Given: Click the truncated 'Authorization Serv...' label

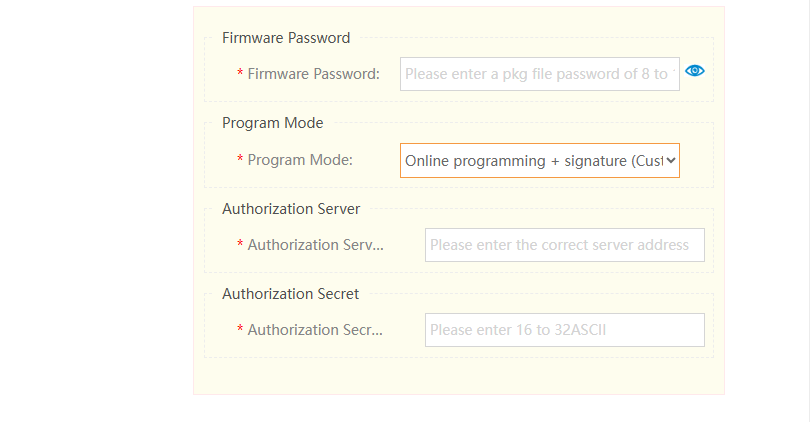Looking at the screenshot, I should click(316, 245).
